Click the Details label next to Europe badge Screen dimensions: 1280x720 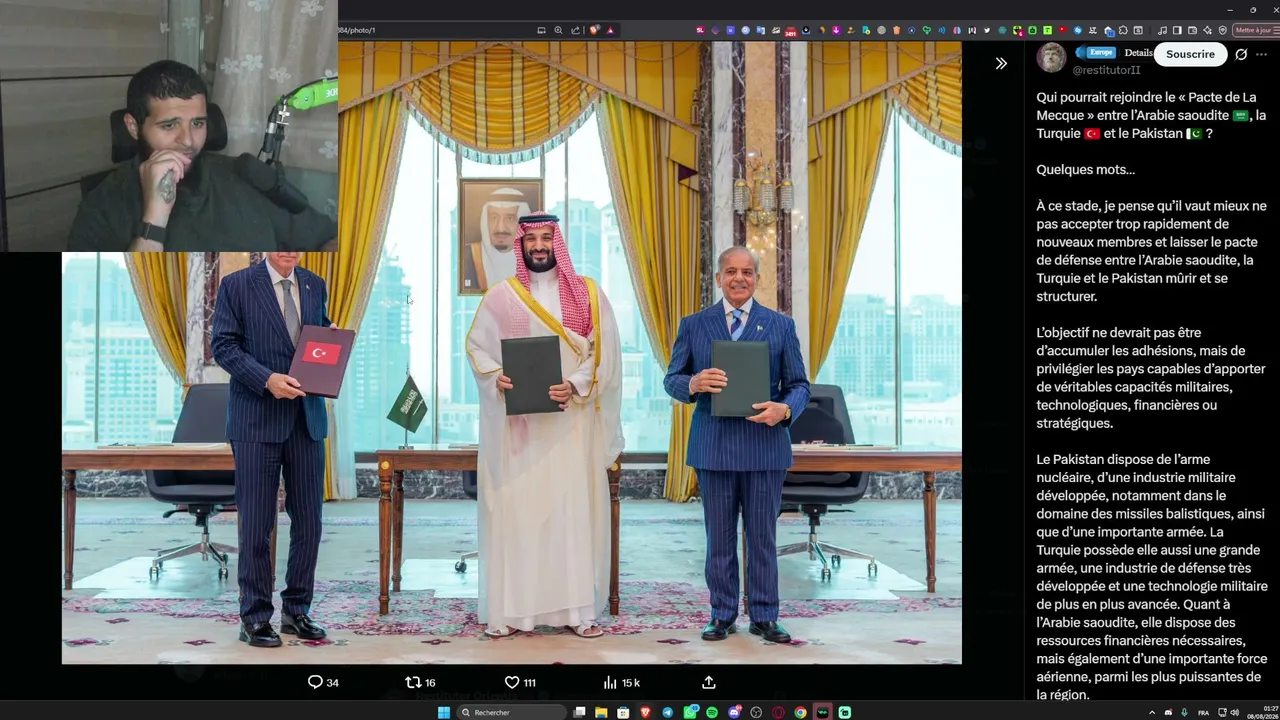1138,53
